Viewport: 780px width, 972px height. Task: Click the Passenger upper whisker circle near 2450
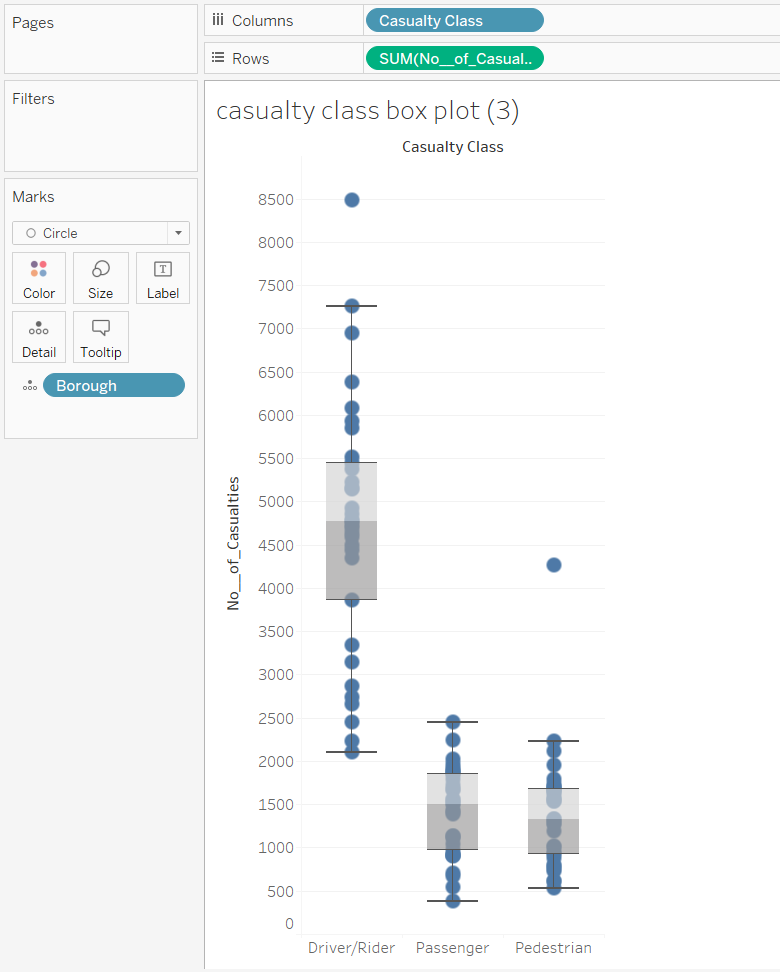point(453,722)
